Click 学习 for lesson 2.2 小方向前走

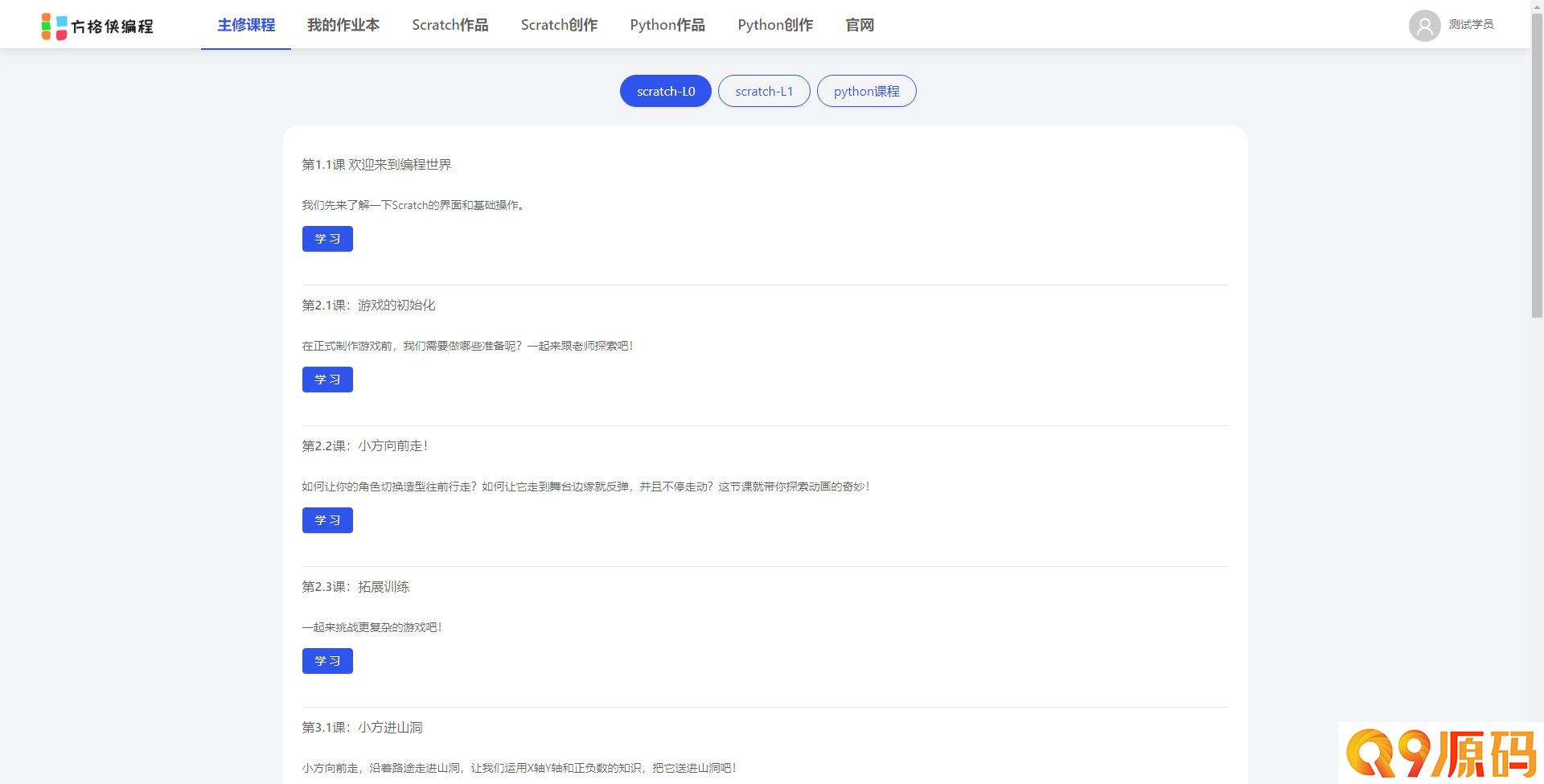pyautogui.click(x=327, y=520)
